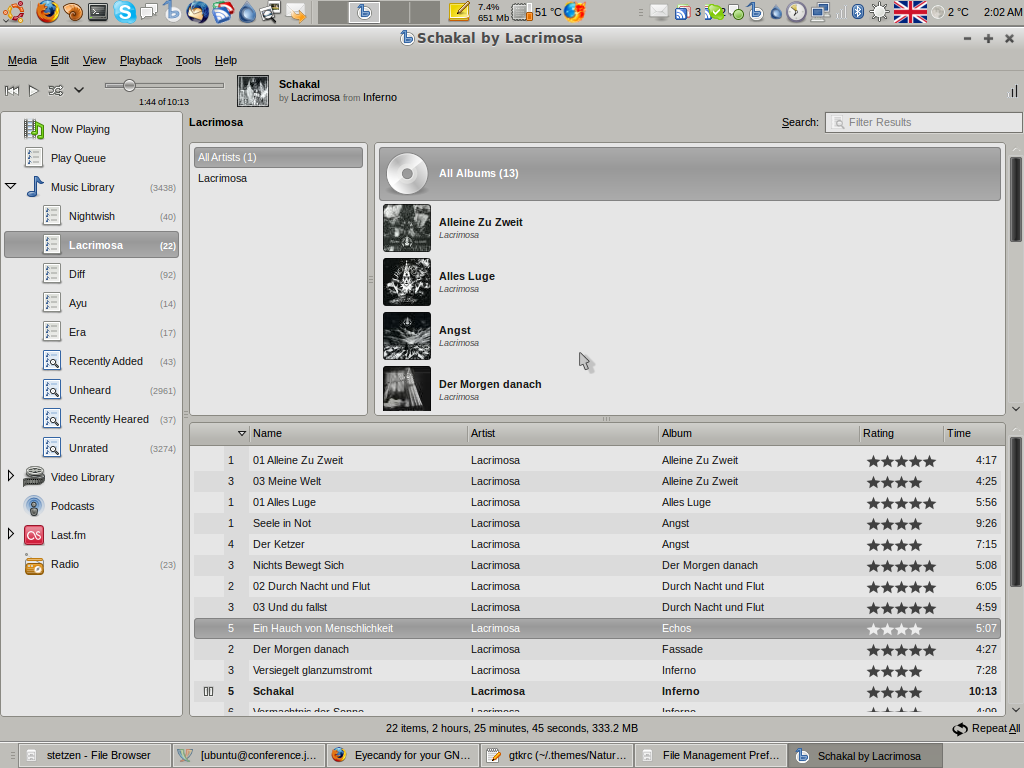Select Der Morgen danach album

(x=690, y=390)
